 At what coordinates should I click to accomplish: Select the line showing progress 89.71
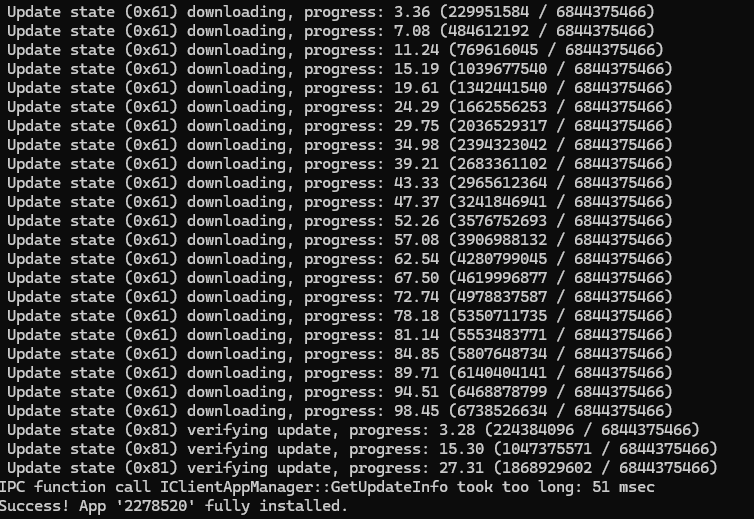(339, 373)
